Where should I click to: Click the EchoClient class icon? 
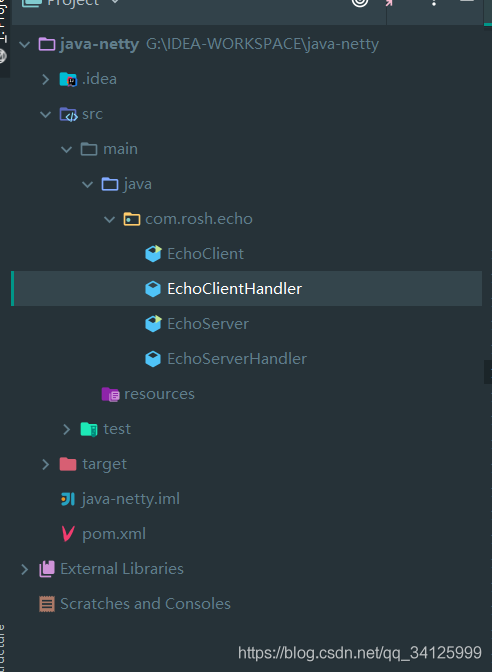pos(153,254)
